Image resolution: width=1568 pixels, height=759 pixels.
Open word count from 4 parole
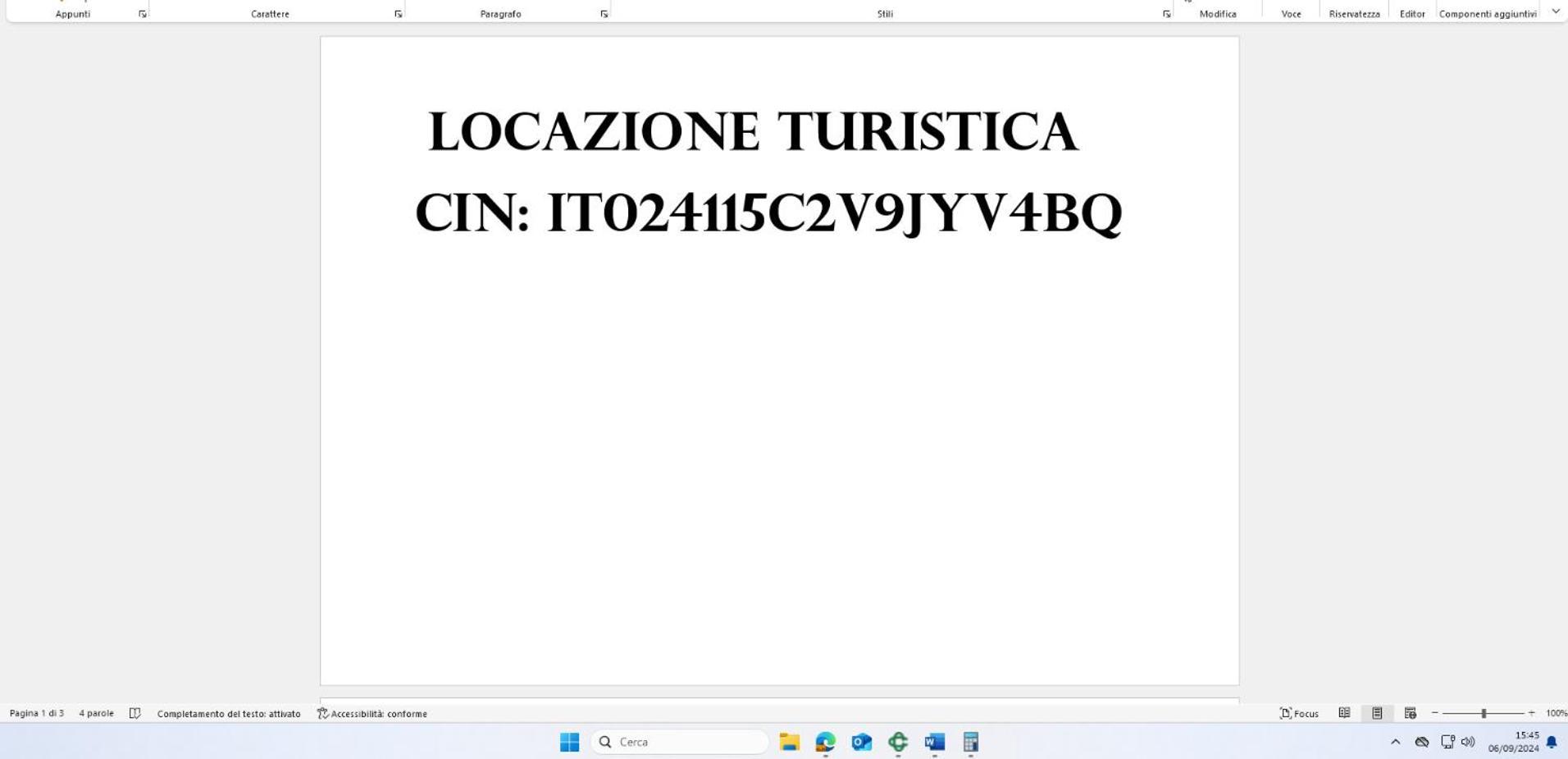click(x=96, y=713)
